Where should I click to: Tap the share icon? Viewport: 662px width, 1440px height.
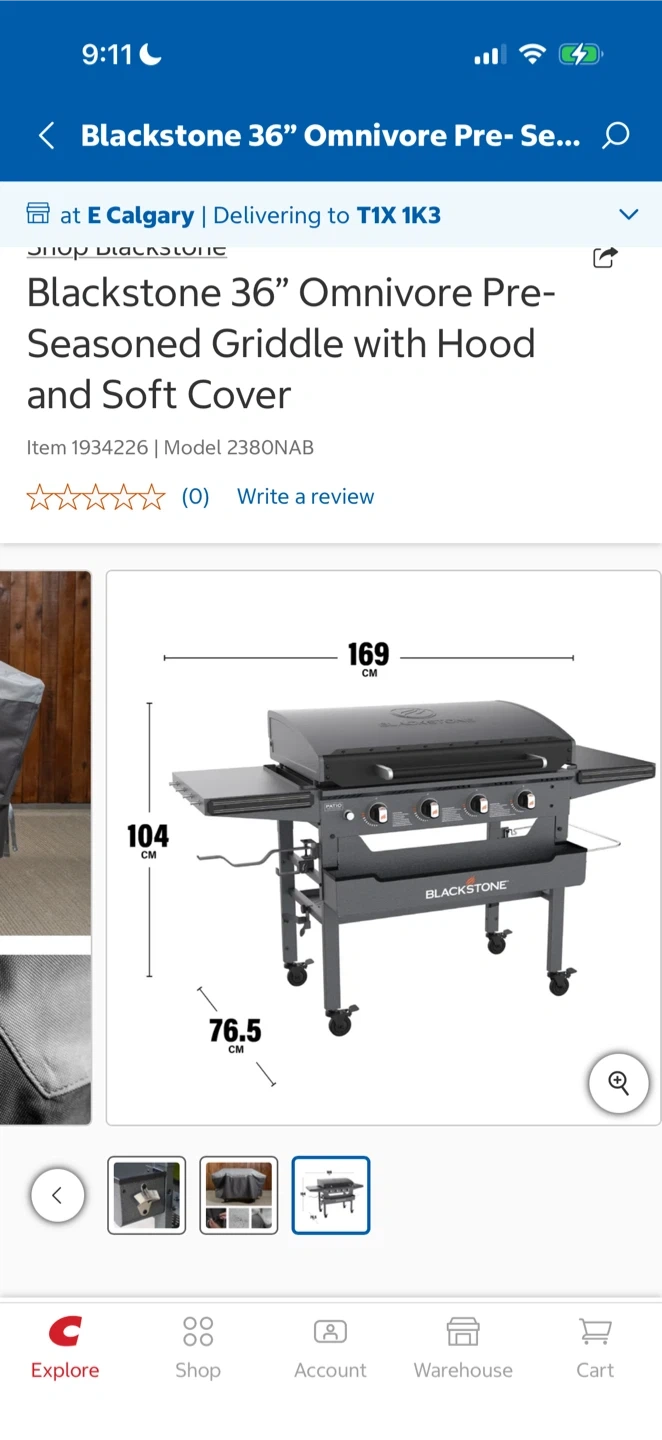point(605,257)
